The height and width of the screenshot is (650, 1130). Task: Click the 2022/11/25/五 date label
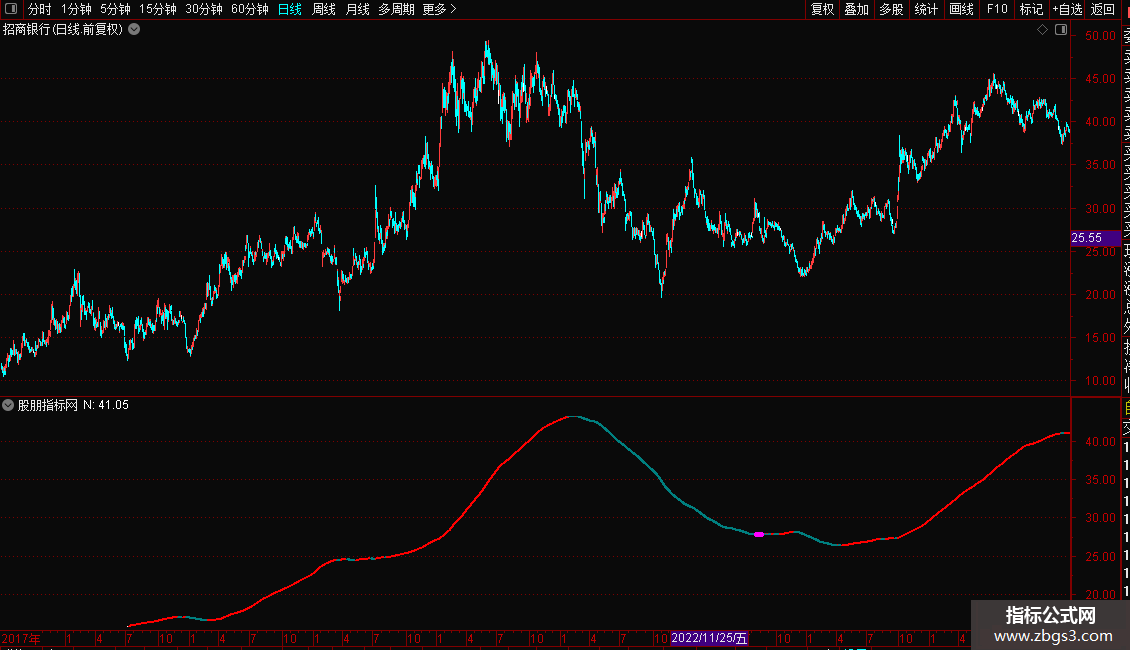tap(709, 638)
